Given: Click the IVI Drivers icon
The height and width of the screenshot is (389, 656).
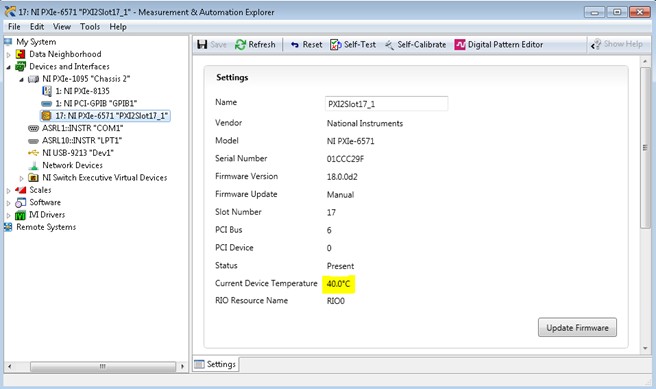Looking at the screenshot, I should (20, 215).
